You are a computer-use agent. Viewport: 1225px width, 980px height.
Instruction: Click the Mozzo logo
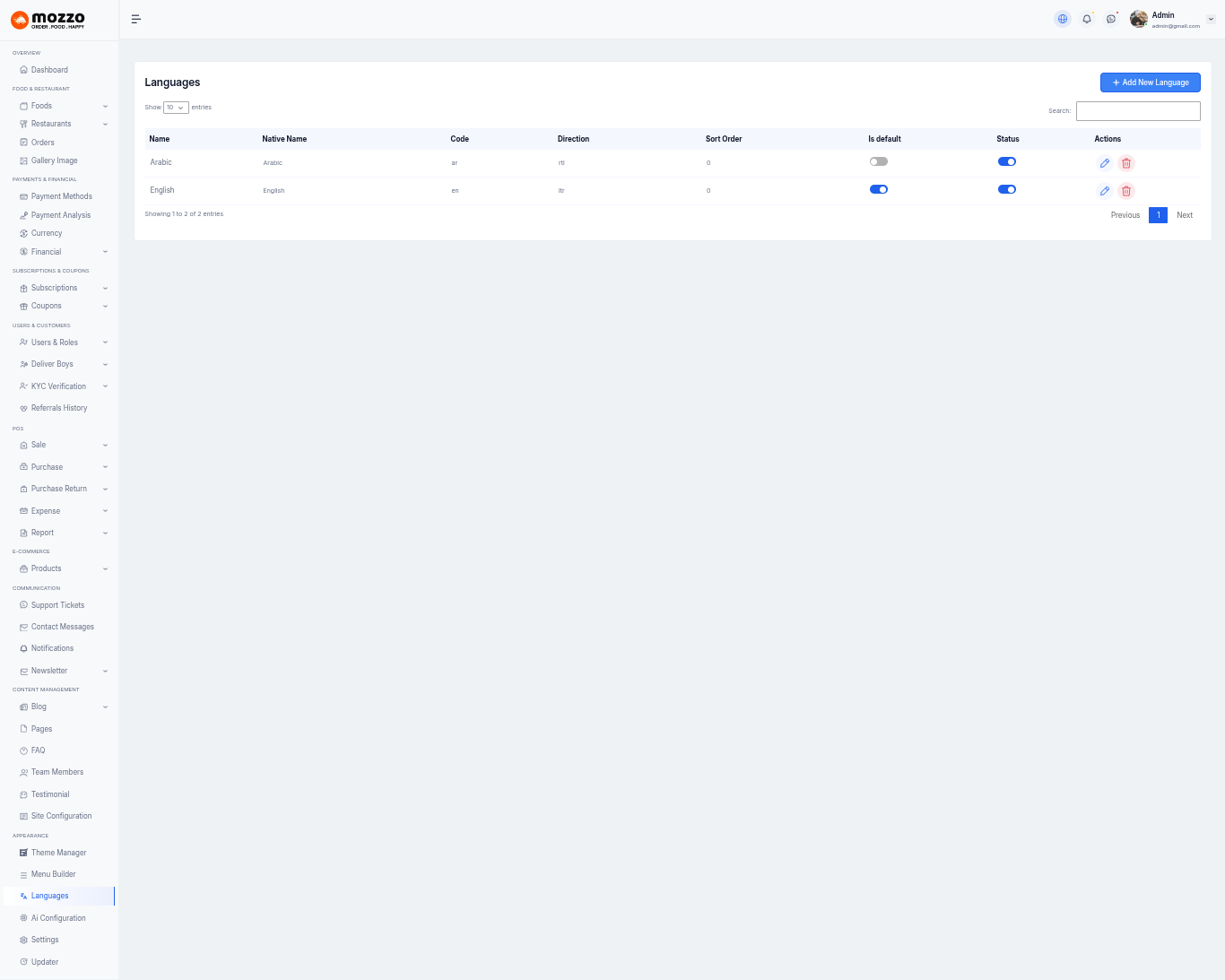click(x=48, y=20)
